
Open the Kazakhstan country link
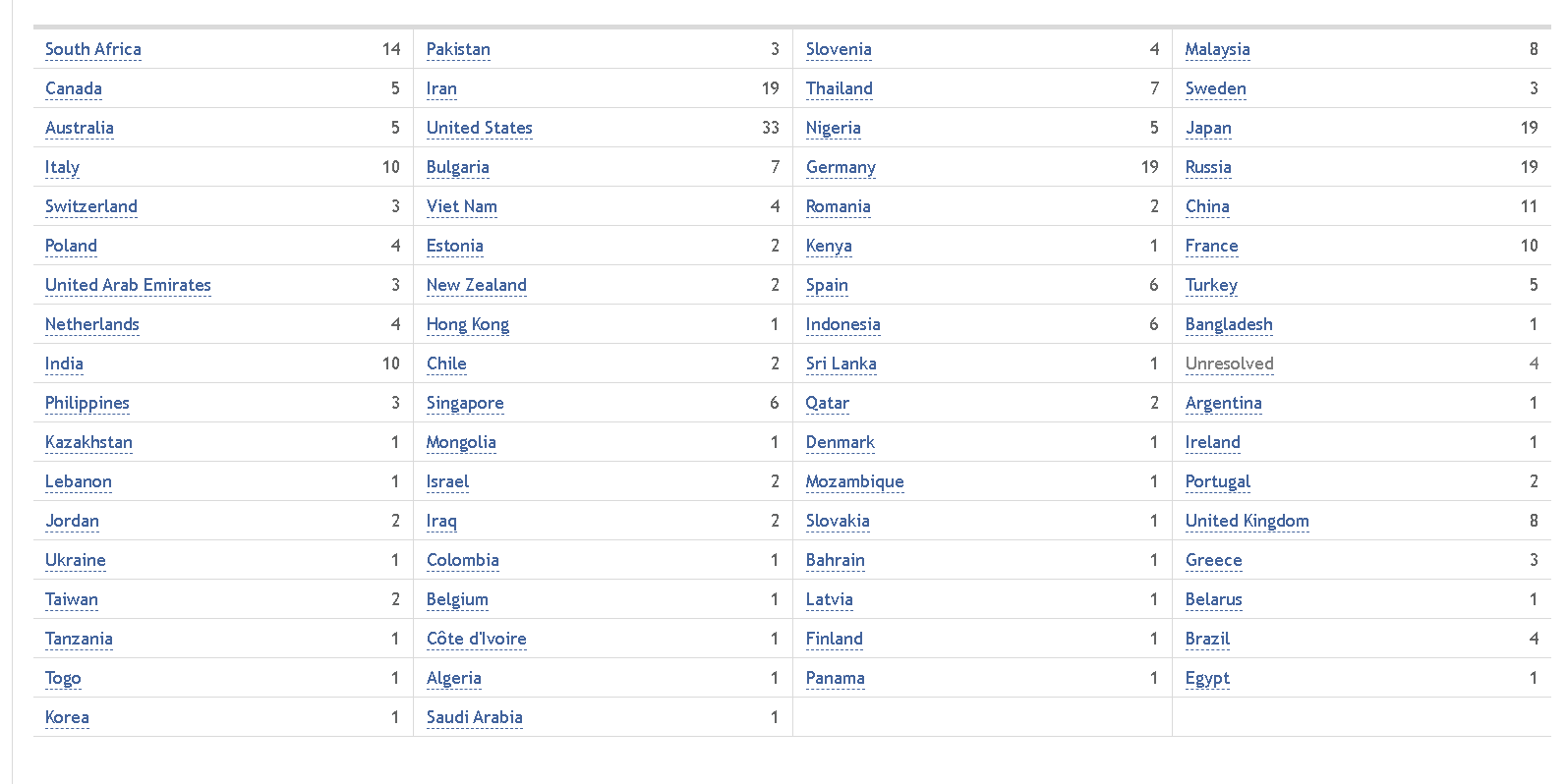click(88, 442)
